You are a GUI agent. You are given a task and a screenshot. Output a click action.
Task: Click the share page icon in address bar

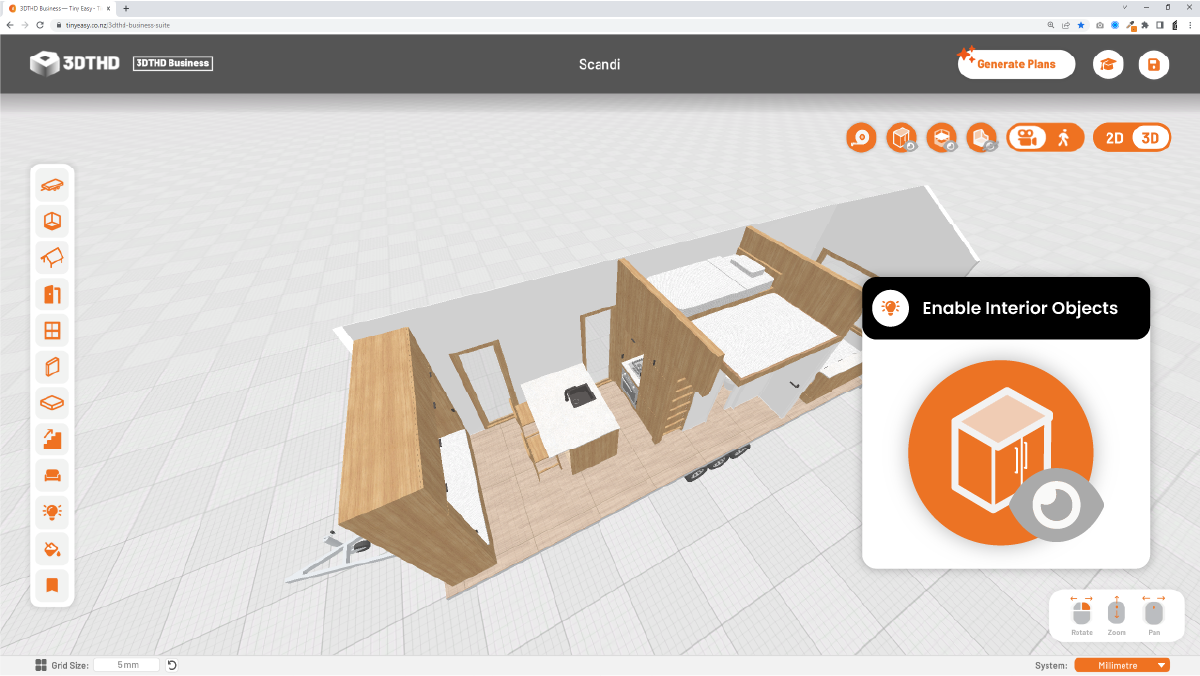tap(1066, 25)
